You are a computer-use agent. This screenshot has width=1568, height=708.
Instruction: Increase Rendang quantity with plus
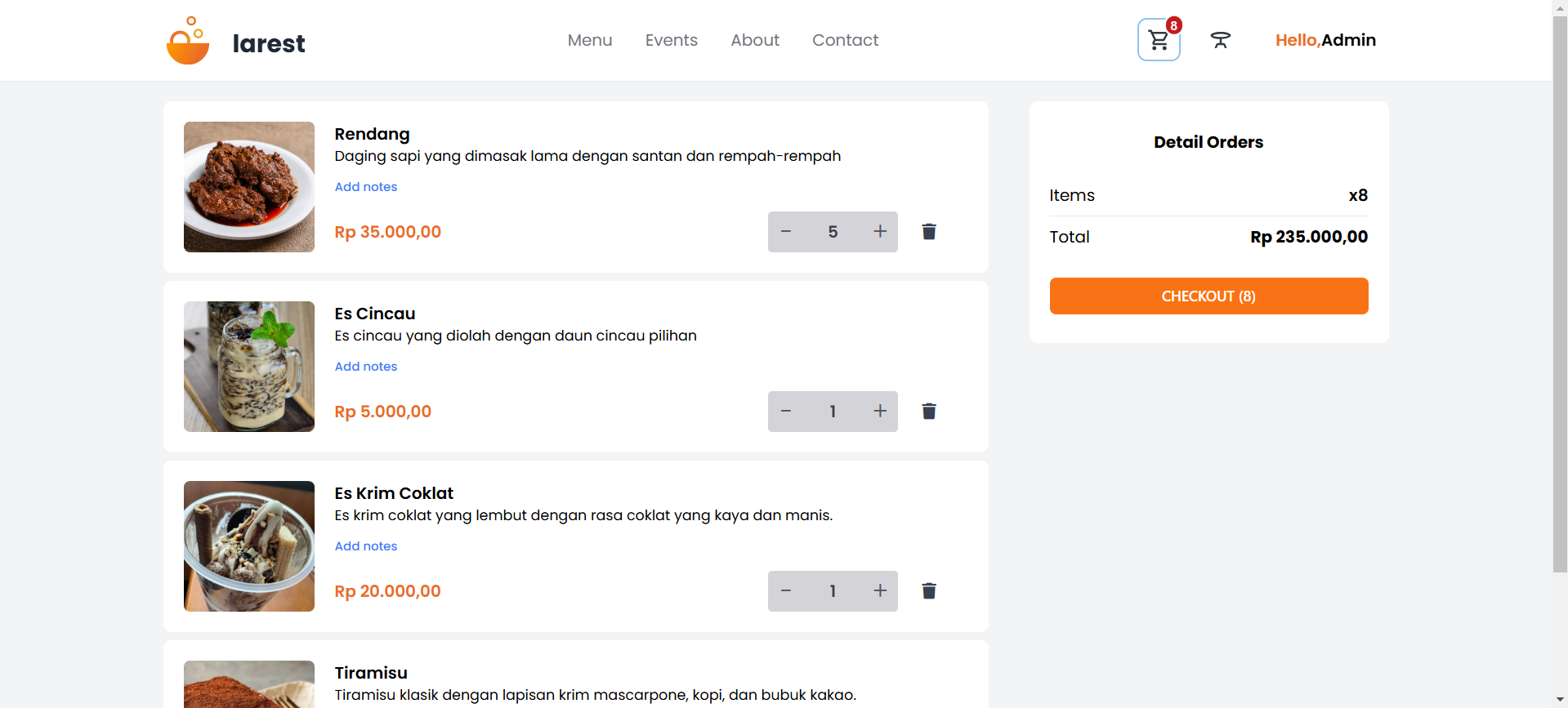click(x=879, y=232)
